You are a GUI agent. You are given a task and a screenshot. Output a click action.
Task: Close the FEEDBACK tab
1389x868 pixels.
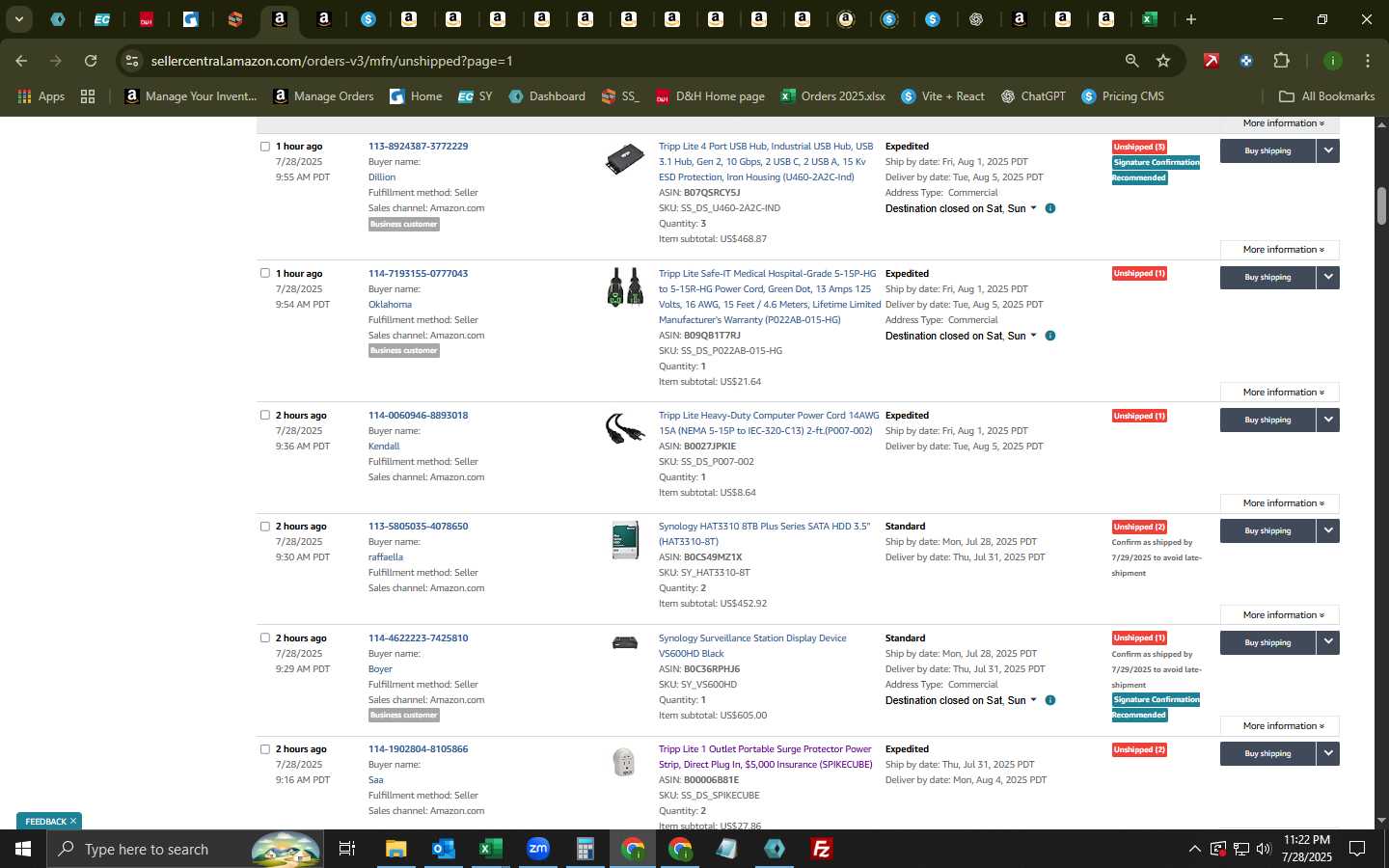72,821
